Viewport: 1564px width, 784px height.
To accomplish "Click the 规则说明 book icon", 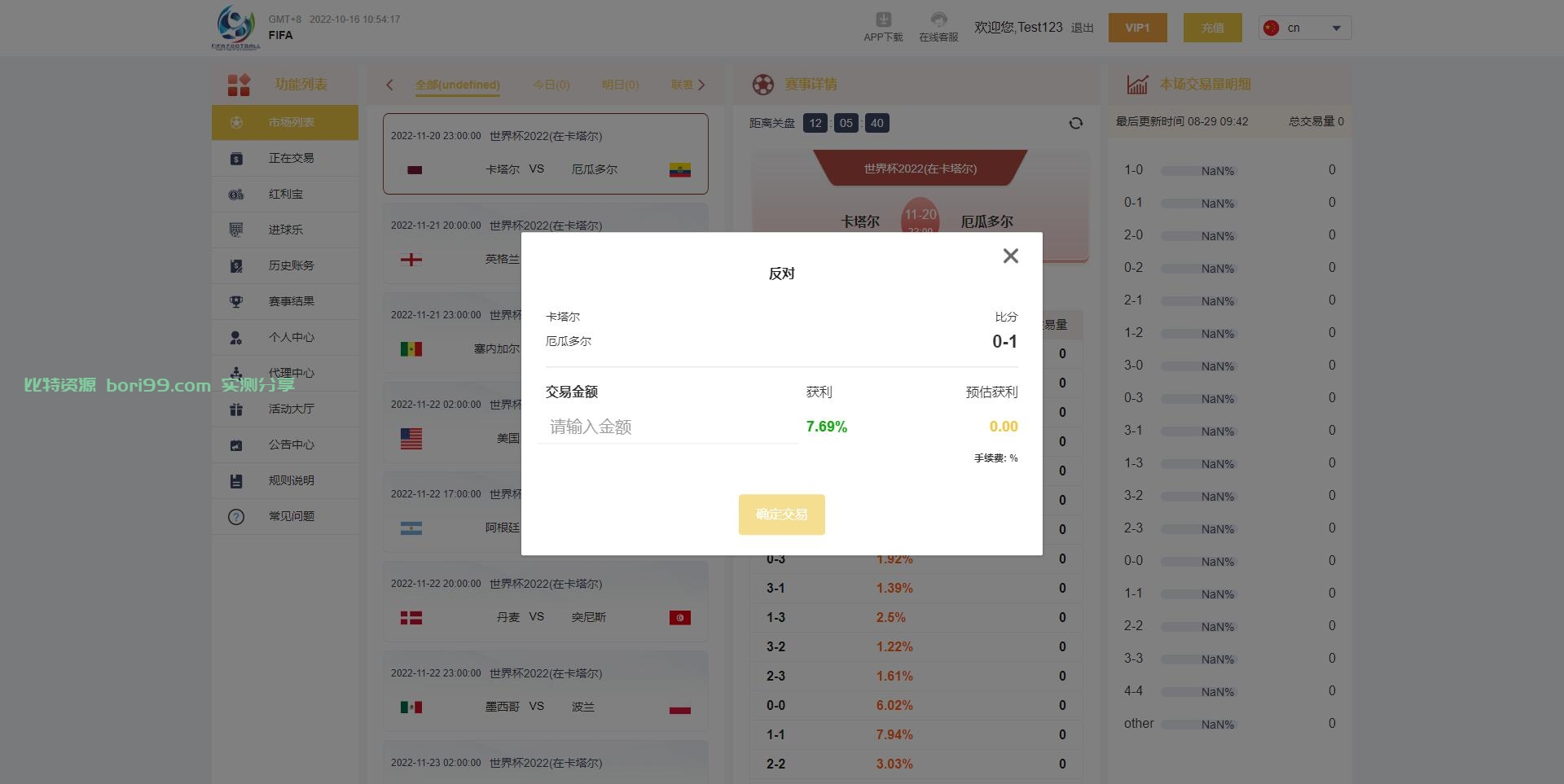I will [x=236, y=480].
